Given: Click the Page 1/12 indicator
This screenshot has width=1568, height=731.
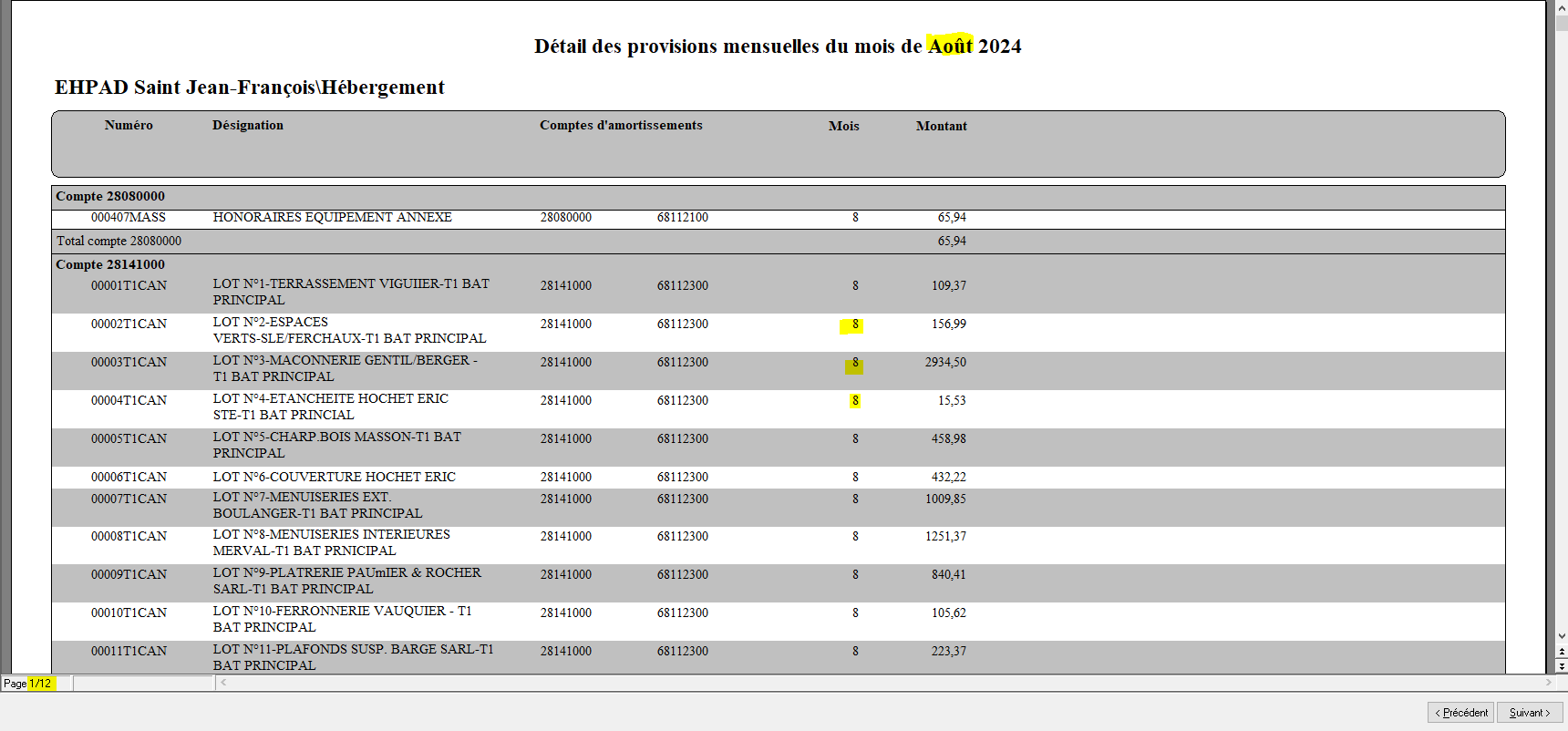Looking at the screenshot, I should pos(28,684).
